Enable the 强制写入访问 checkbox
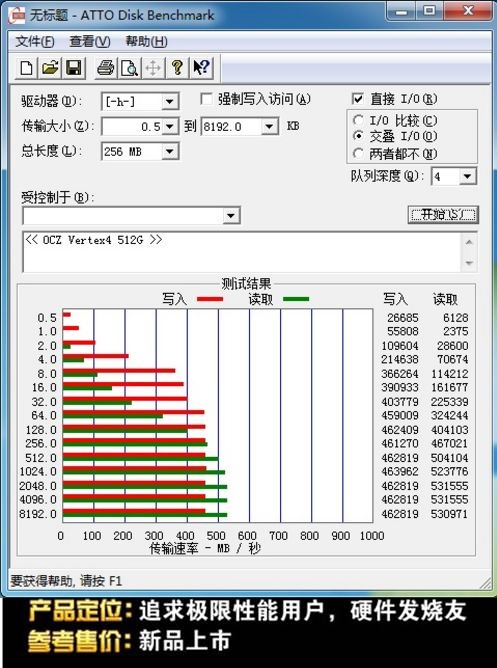This screenshot has height=668, width=497. 207,99
